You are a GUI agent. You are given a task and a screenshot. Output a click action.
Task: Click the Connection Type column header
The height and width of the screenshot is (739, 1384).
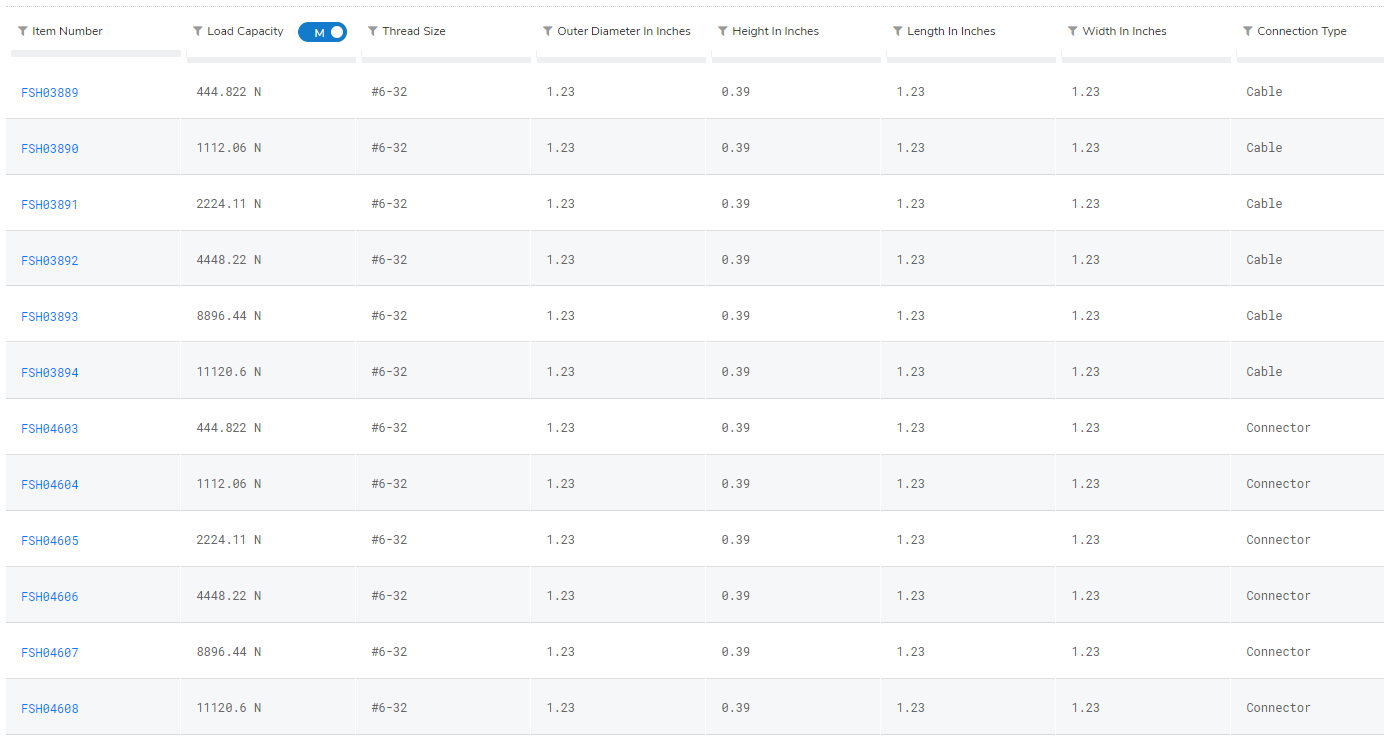(x=1302, y=31)
